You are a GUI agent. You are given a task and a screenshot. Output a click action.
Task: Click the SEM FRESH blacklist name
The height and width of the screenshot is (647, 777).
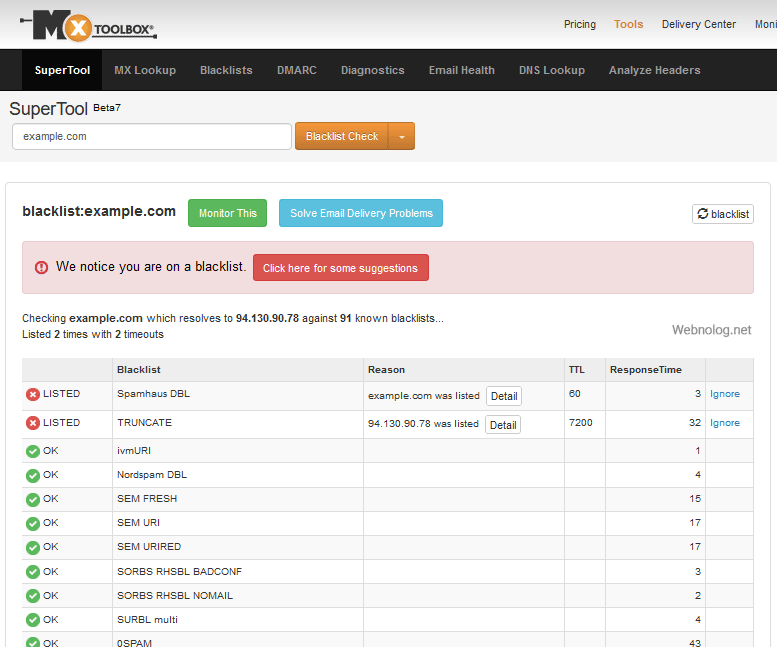point(147,498)
